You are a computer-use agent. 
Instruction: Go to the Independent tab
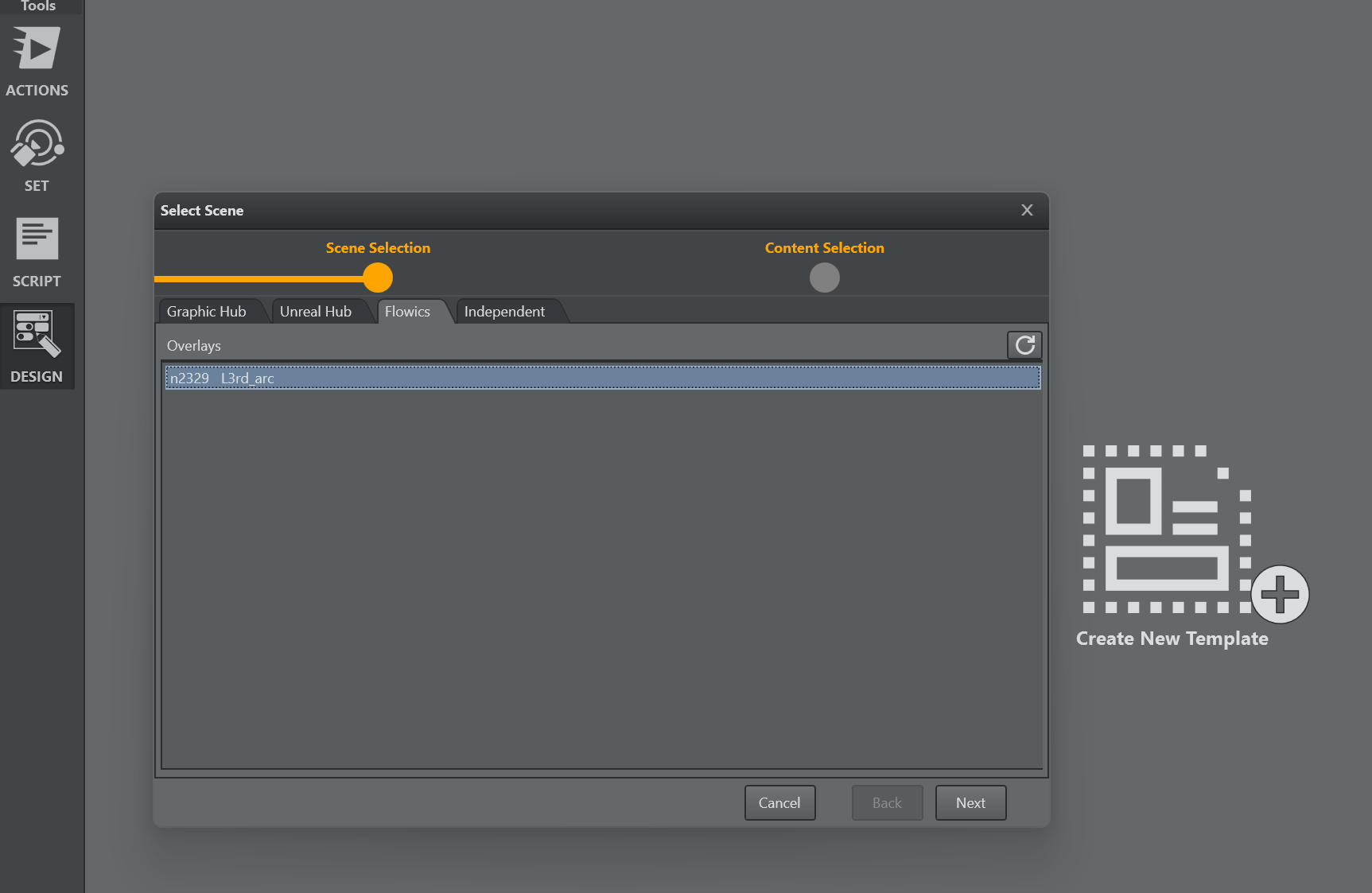(x=504, y=312)
